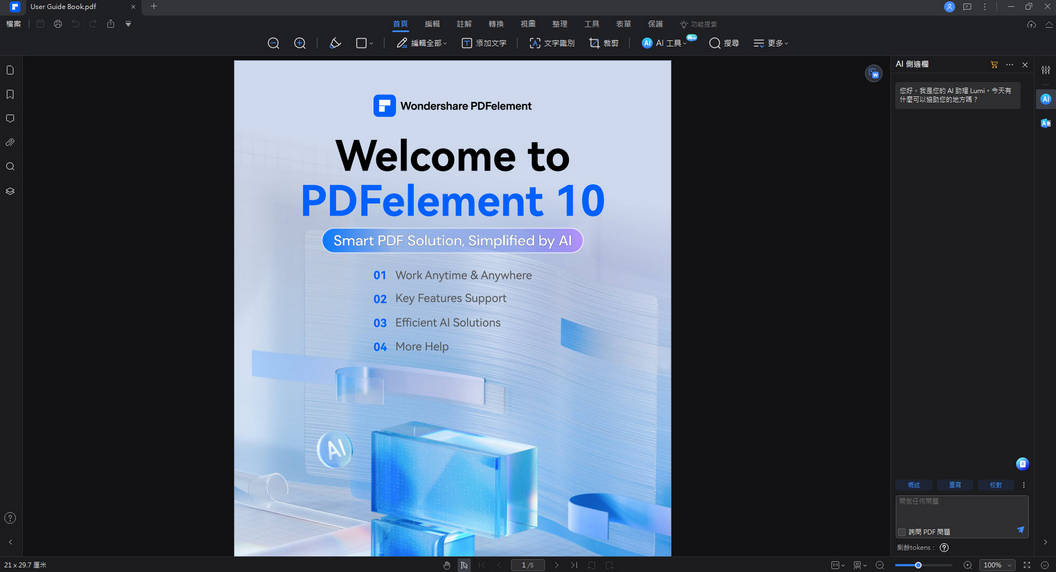
Task: Adjust the zoom slider in status bar
Action: pyautogui.click(x=919, y=565)
